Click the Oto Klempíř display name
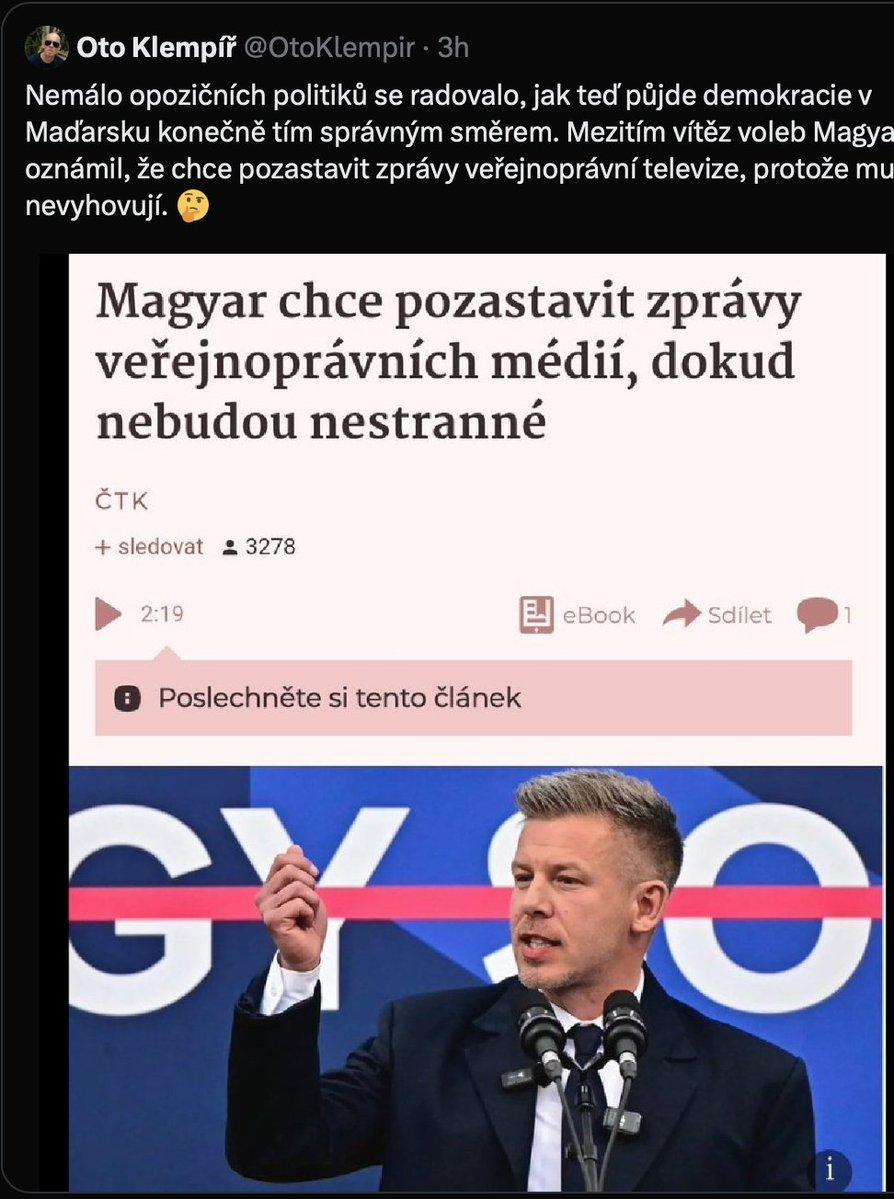Image resolution: width=894 pixels, height=1199 pixels. [156, 48]
